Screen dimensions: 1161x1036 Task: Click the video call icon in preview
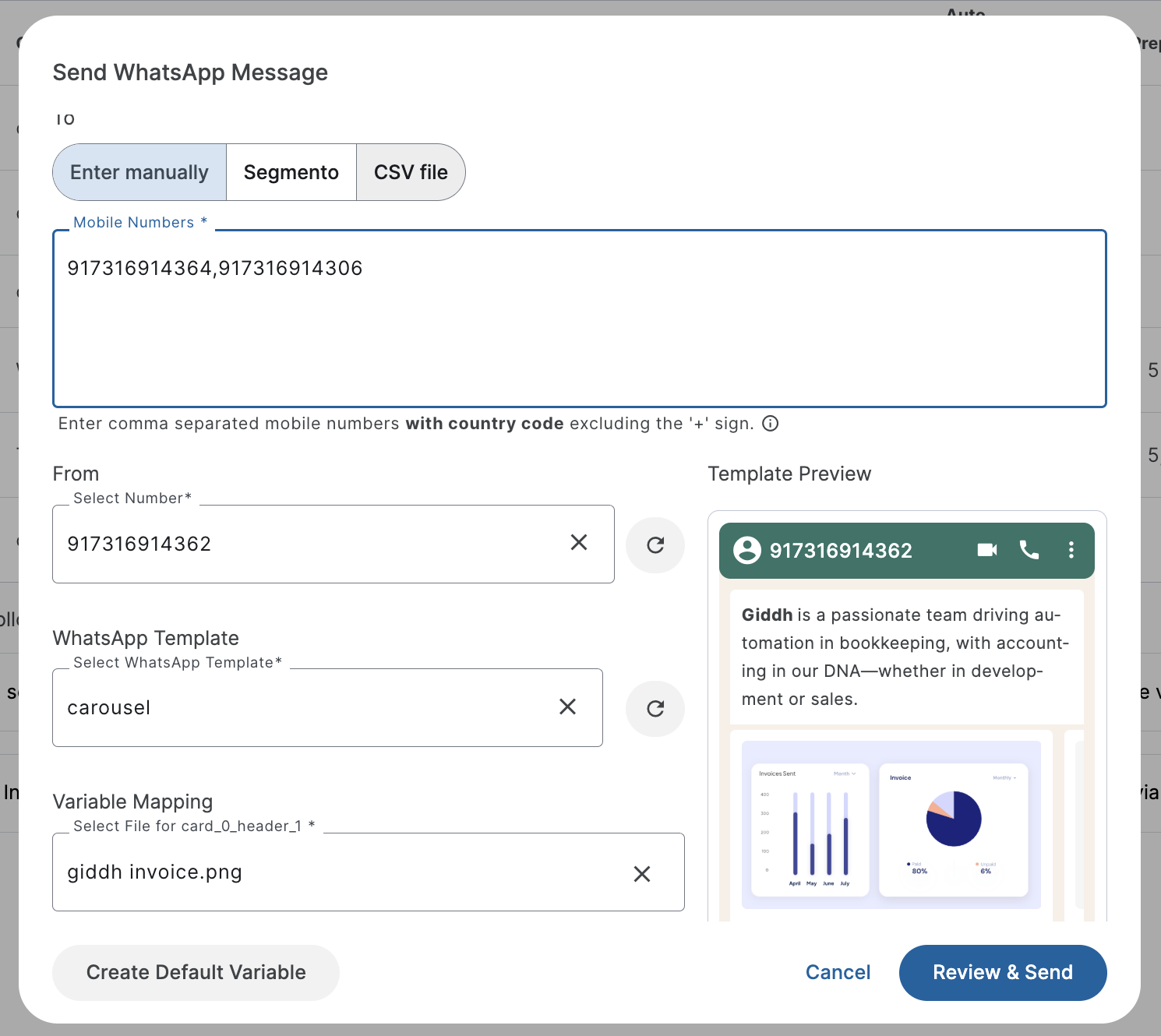point(987,550)
